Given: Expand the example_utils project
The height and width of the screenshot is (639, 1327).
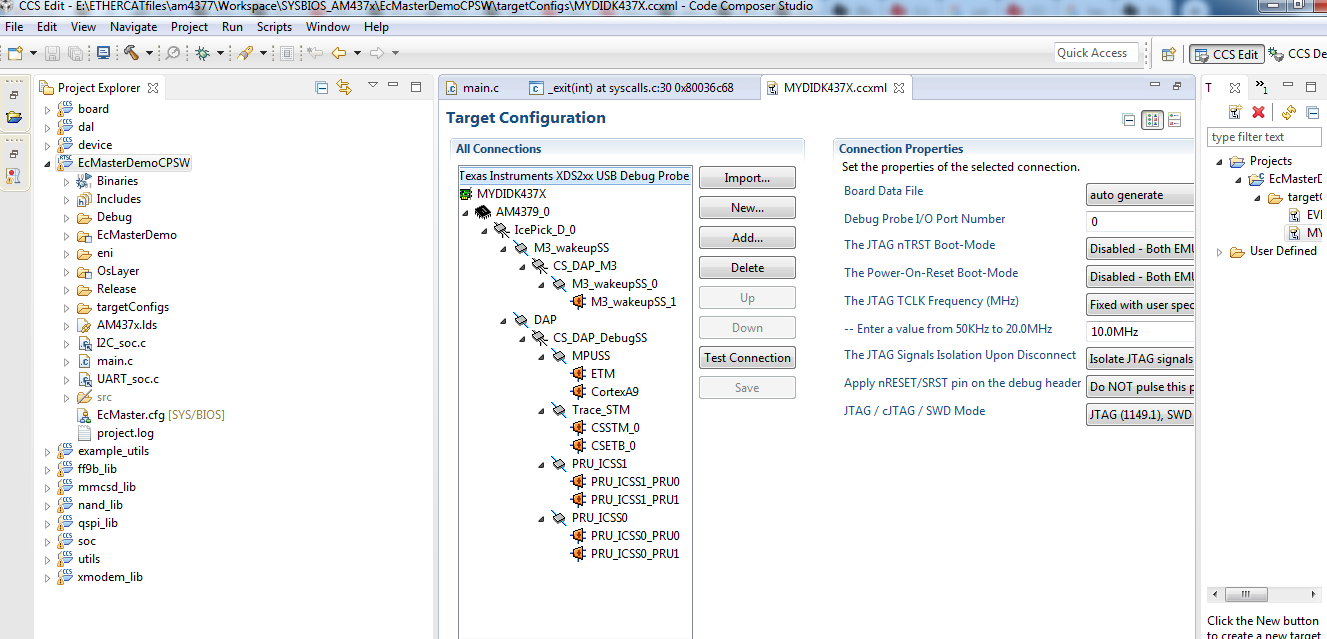Looking at the screenshot, I should pos(47,451).
